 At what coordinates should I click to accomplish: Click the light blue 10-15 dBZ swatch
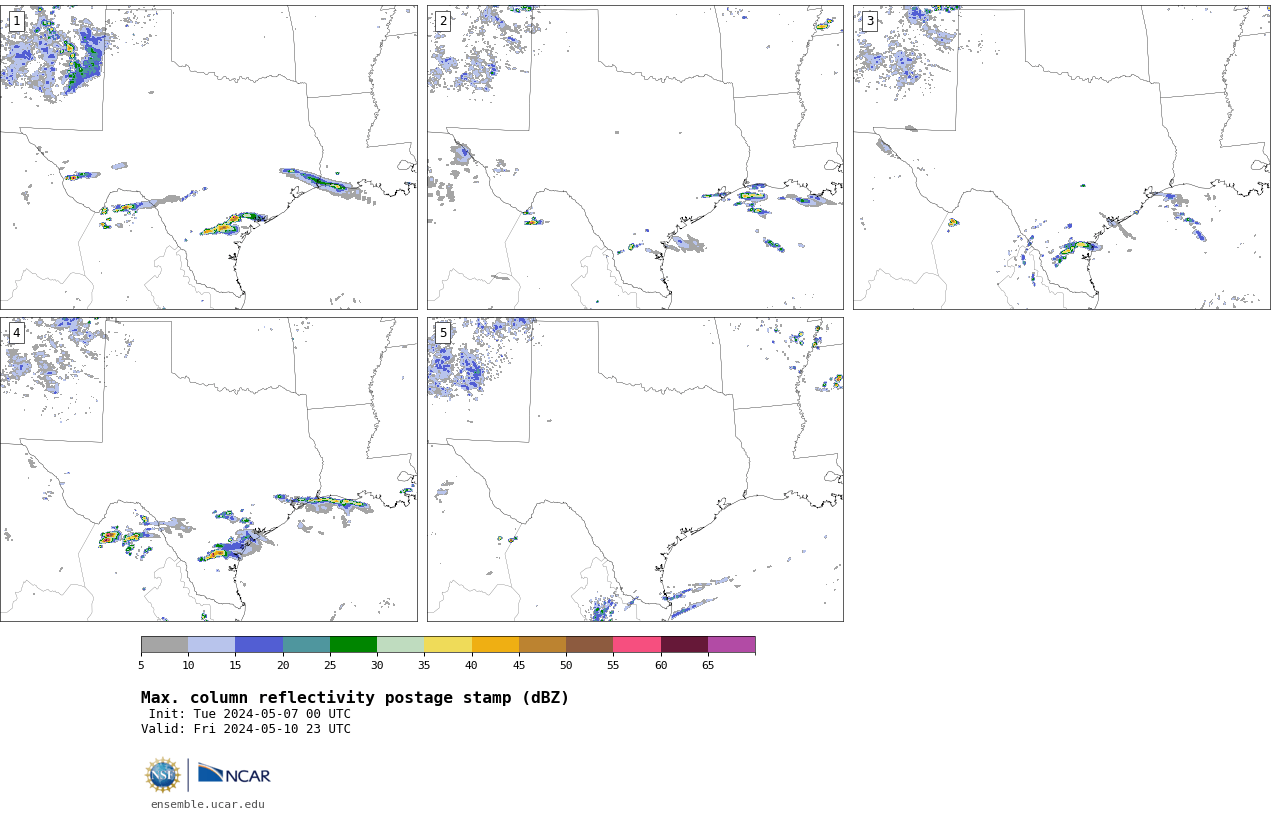pyautogui.click(x=212, y=644)
